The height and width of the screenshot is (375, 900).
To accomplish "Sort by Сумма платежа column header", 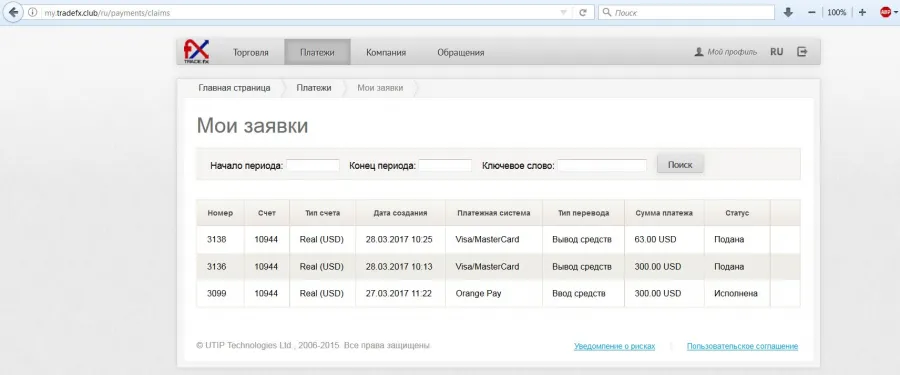I will pyautogui.click(x=664, y=213).
